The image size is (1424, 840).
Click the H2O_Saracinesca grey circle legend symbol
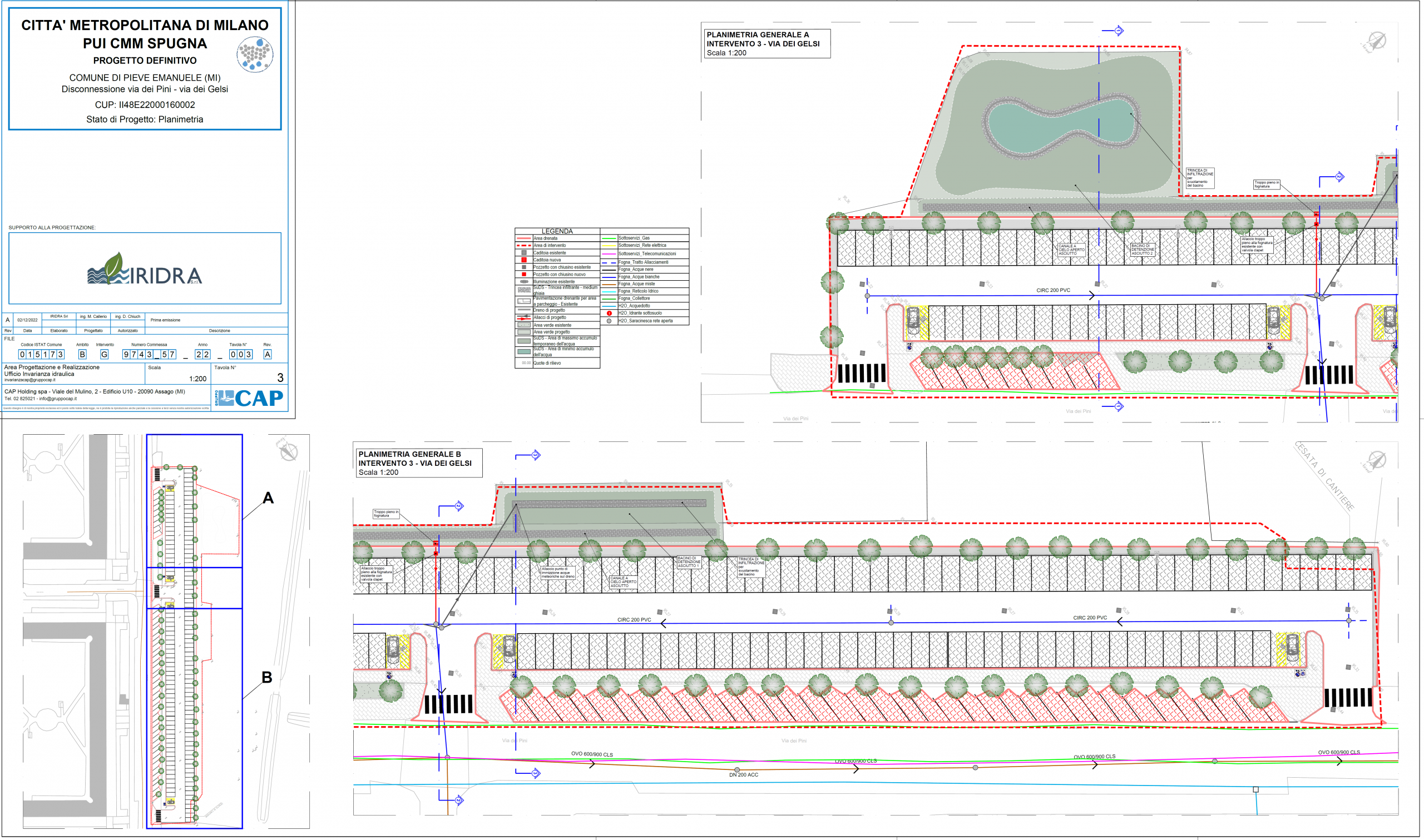pyautogui.click(x=609, y=321)
